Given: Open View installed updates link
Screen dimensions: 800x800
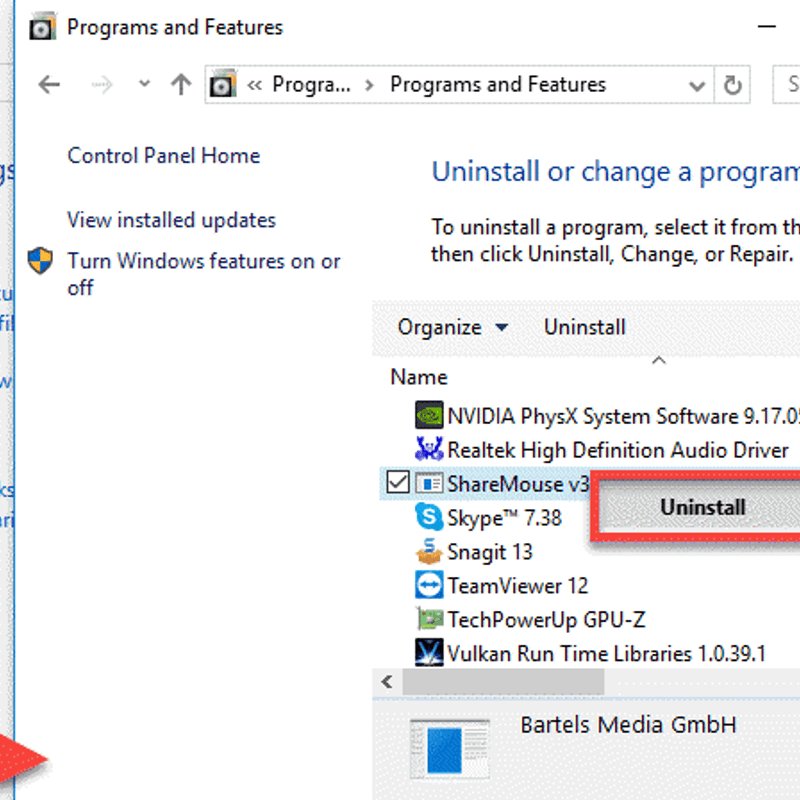Looking at the screenshot, I should (x=171, y=220).
